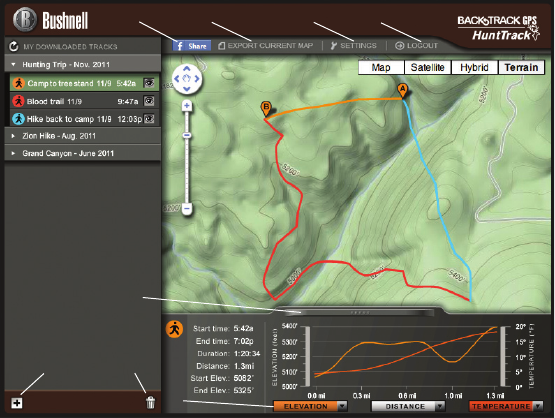The width and height of the screenshot is (555, 418).
Task: Add a new folder with plus icon
Action: [17, 403]
